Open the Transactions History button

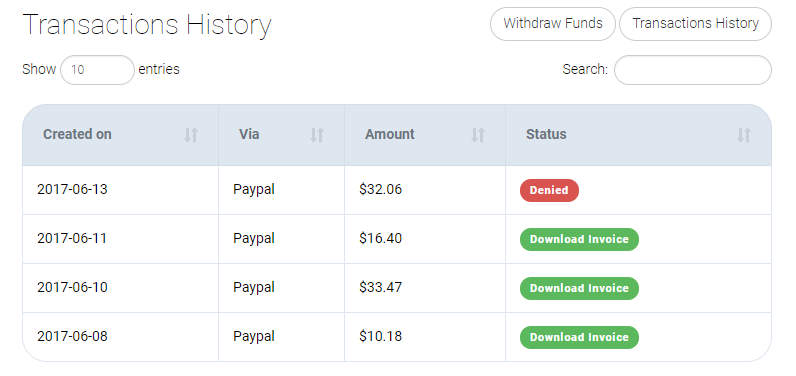tap(695, 24)
